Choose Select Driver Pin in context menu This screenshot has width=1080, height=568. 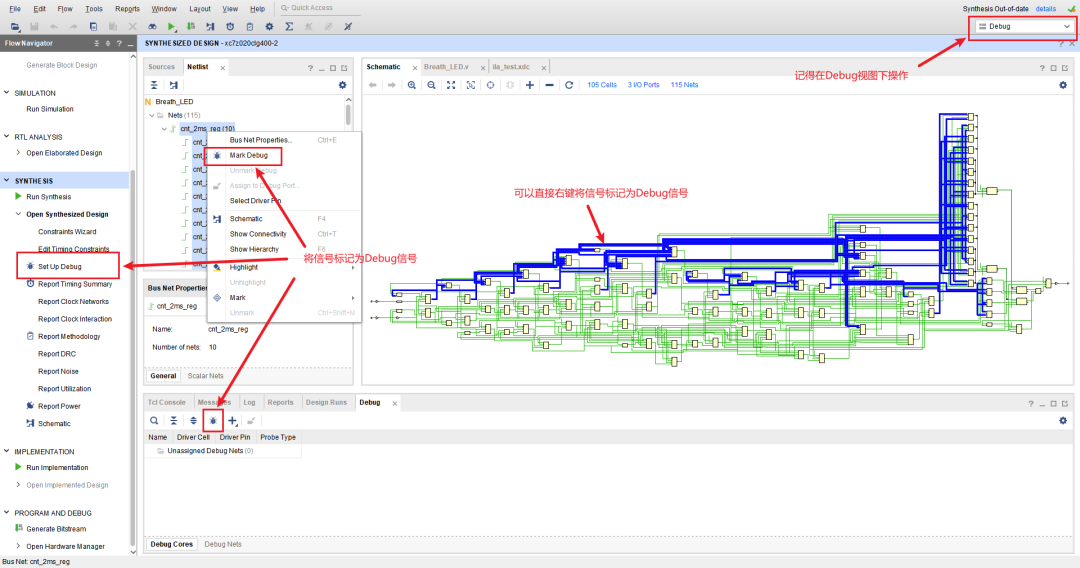pyautogui.click(x=256, y=201)
